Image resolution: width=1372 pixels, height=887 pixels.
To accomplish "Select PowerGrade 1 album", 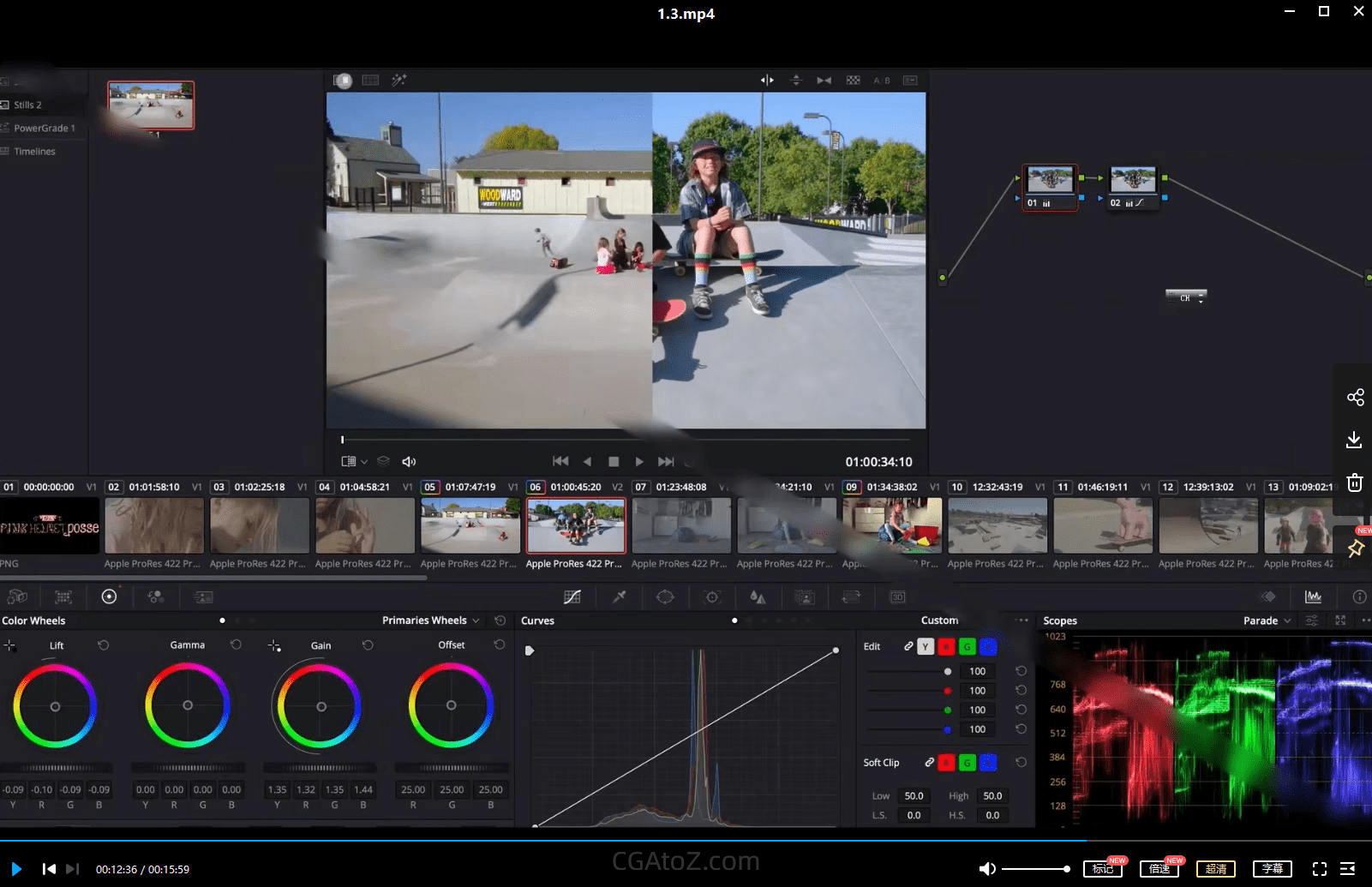I will click(x=45, y=128).
